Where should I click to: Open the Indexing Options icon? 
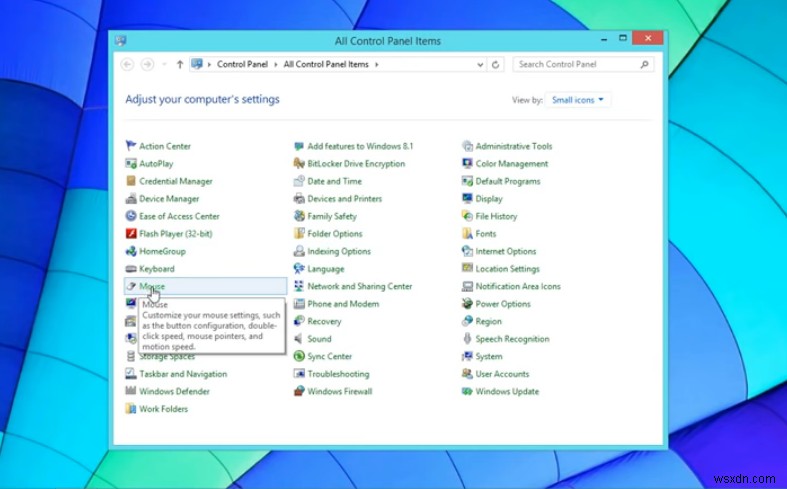tap(299, 251)
